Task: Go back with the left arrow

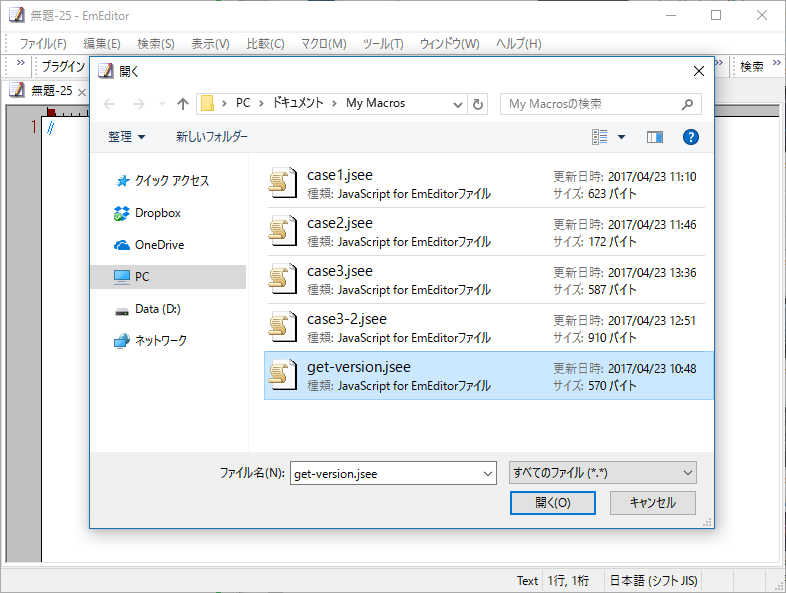Action: (x=109, y=104)
